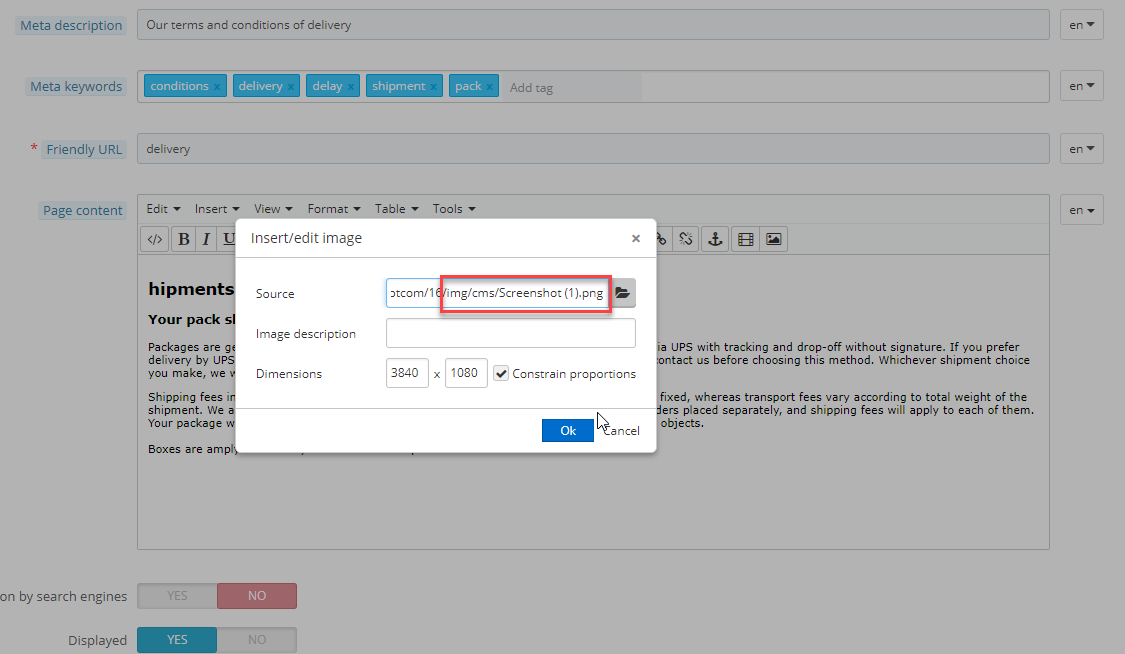Cancel the Insert/edit image dialog
The width and height of the screenshot is (1125, 654).
click(621, 430)
